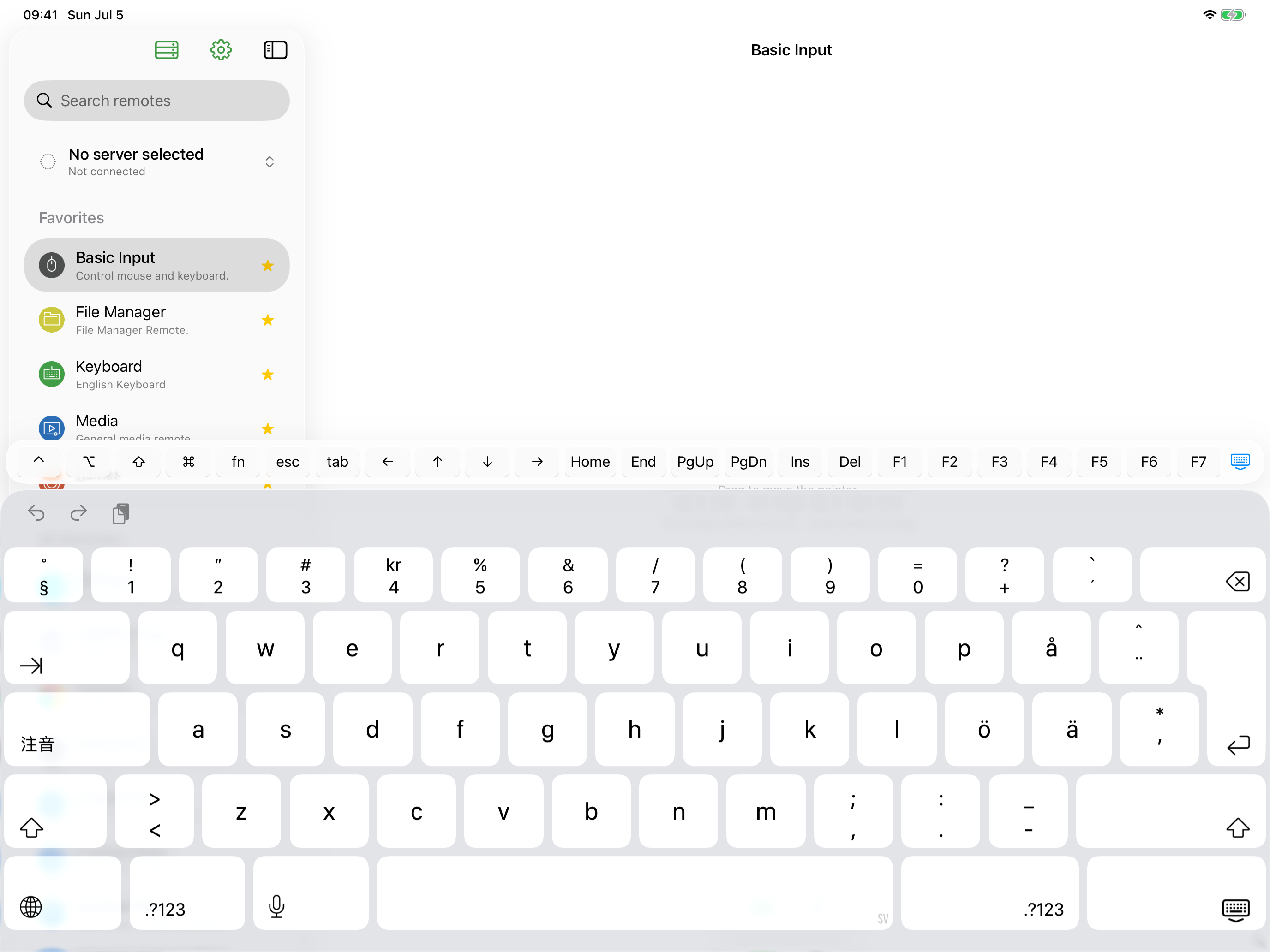Open settings with the green gear icon
The width and height of the screenshot is (1270, 952).
(x=221, y=50)
